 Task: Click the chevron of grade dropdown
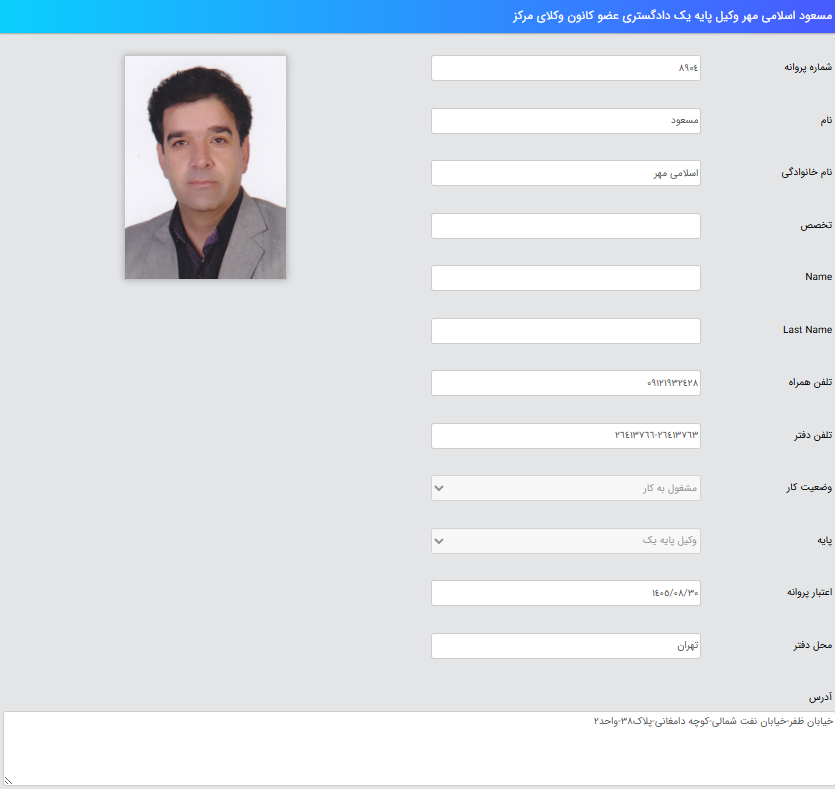439,541
